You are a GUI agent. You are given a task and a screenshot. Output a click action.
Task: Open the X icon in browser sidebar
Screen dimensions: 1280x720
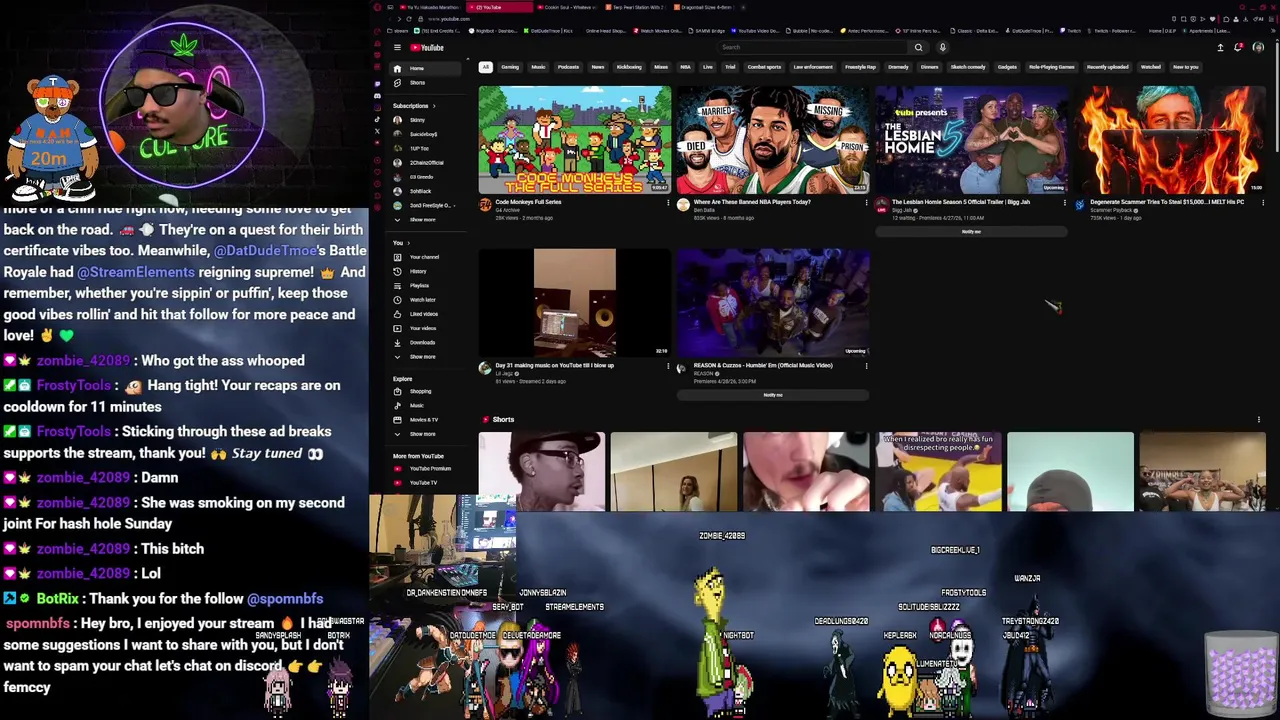click(377, 131)
